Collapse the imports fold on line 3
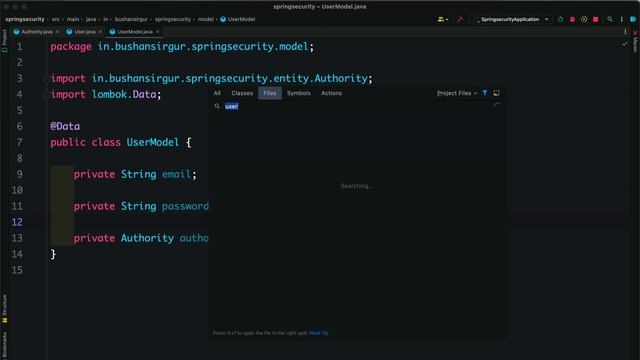 46,78
